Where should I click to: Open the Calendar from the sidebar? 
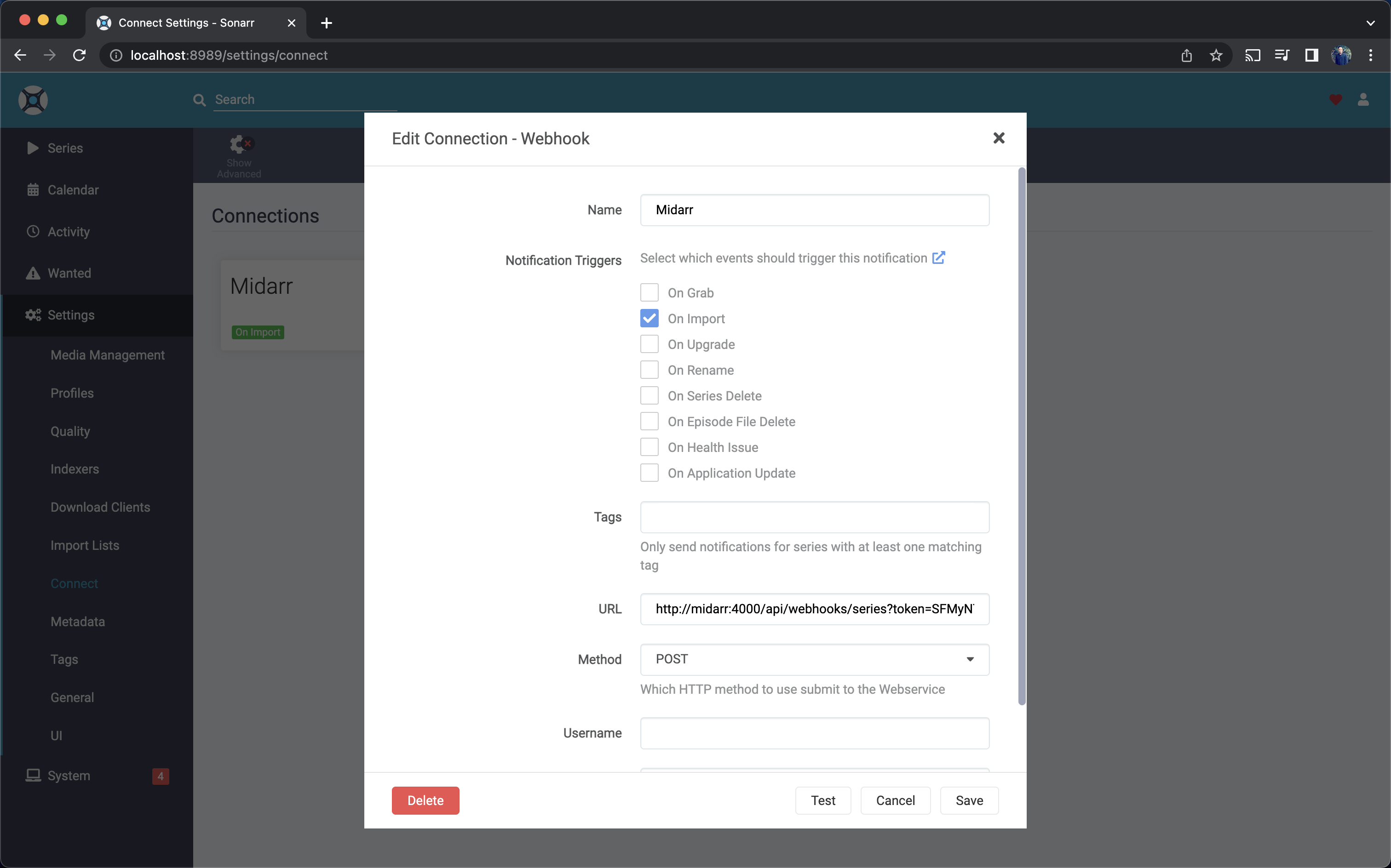coord(73,189)
